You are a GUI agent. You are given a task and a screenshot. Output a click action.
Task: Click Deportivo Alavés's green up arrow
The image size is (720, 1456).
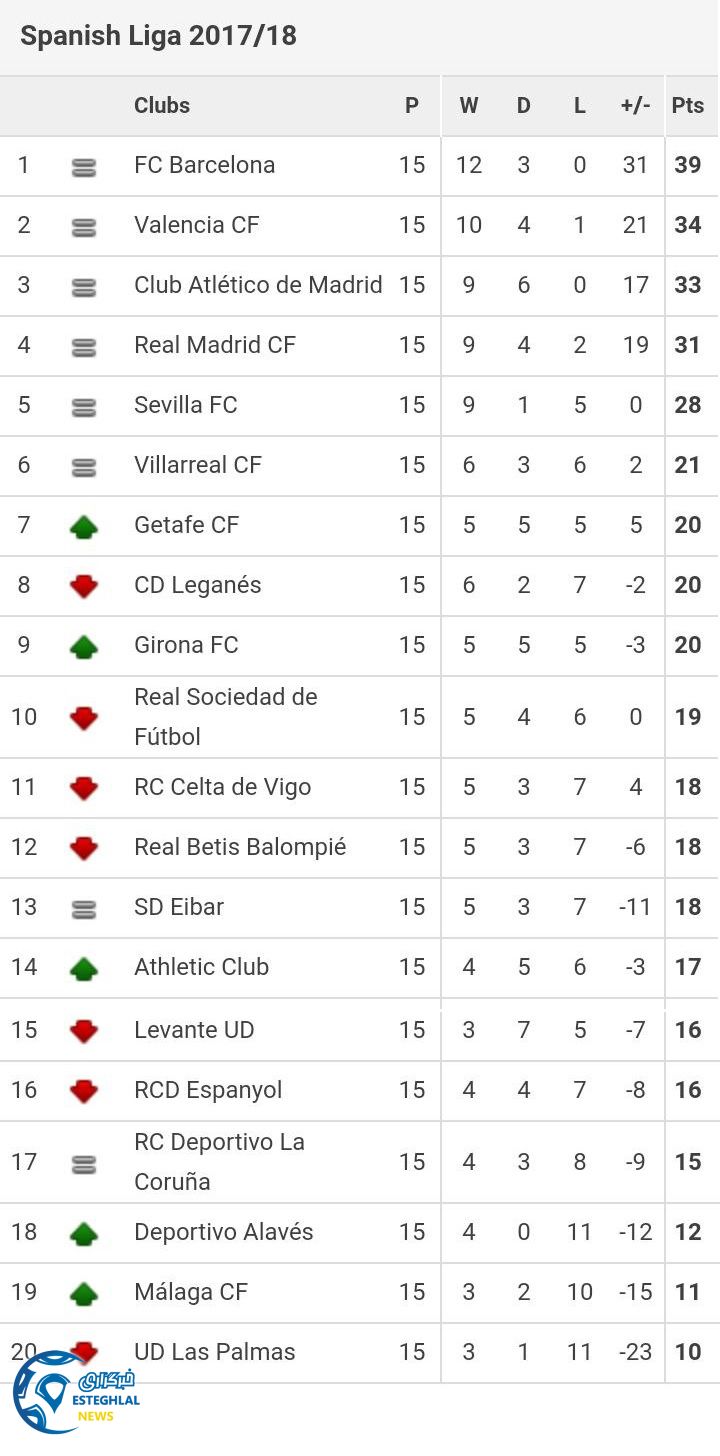[x=84, y=1233]
